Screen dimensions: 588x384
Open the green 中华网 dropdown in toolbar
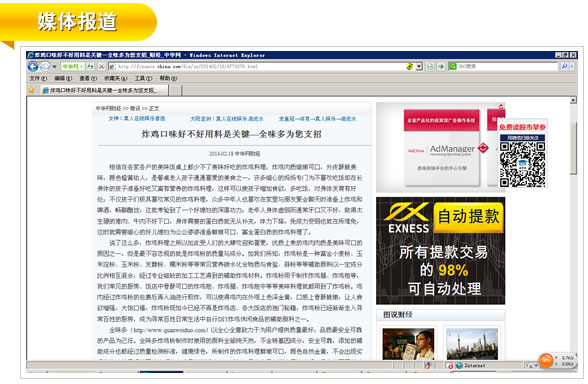tap(72, 66)
